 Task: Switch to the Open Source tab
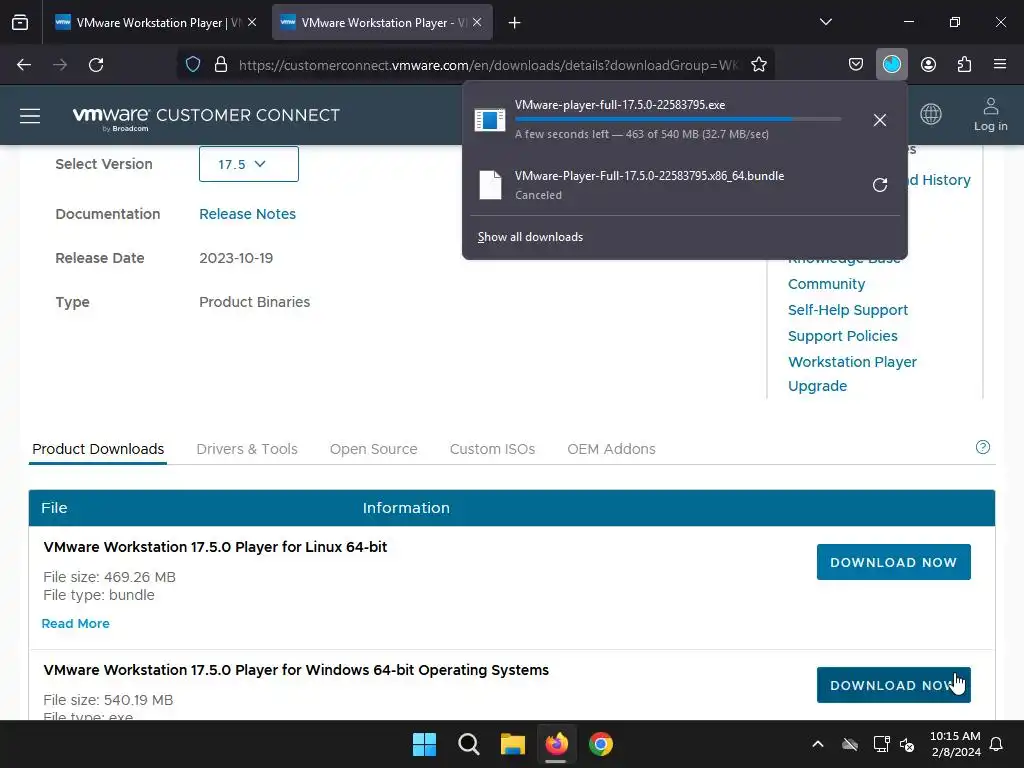(374, 449)
